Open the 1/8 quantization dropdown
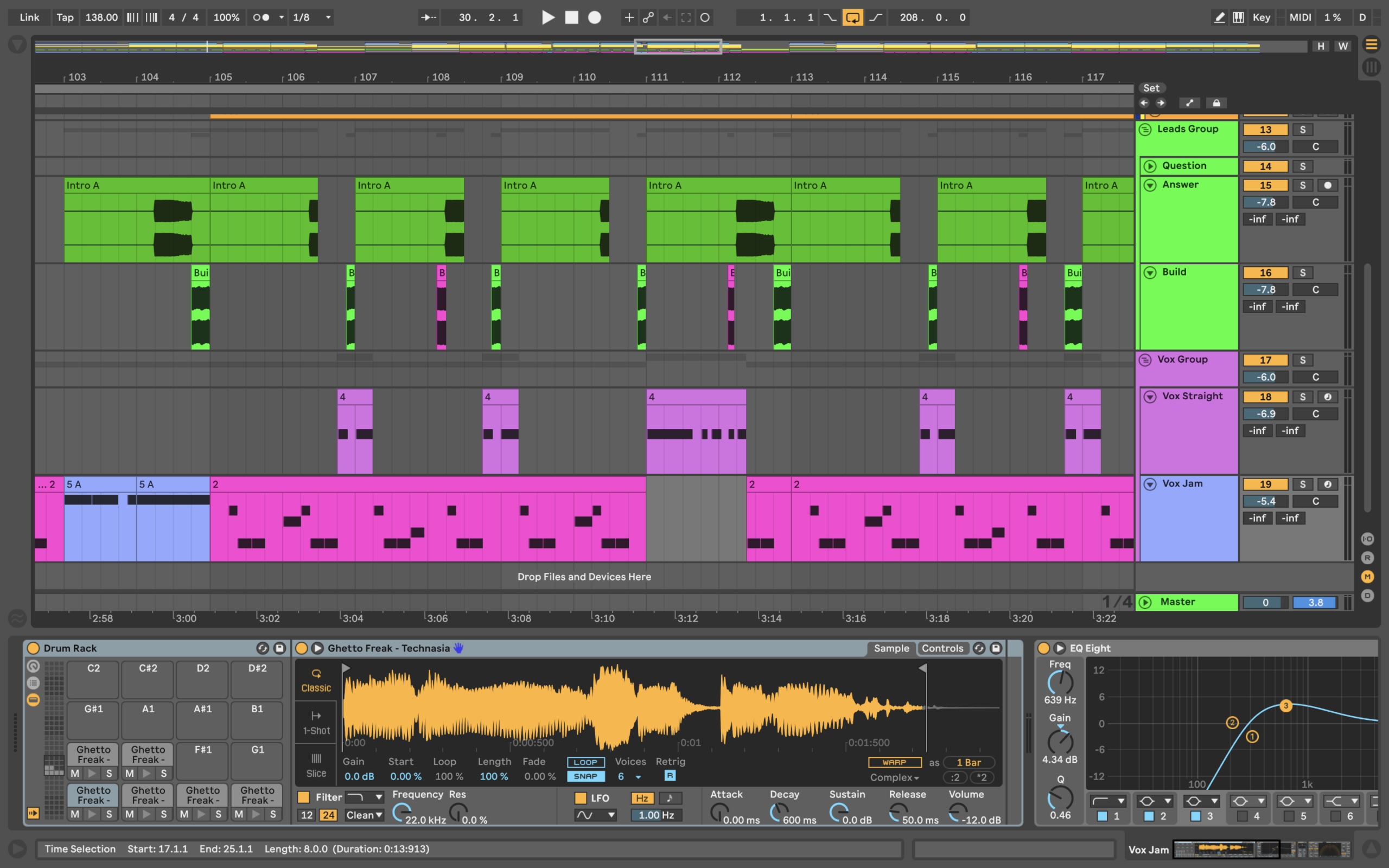 311,17
